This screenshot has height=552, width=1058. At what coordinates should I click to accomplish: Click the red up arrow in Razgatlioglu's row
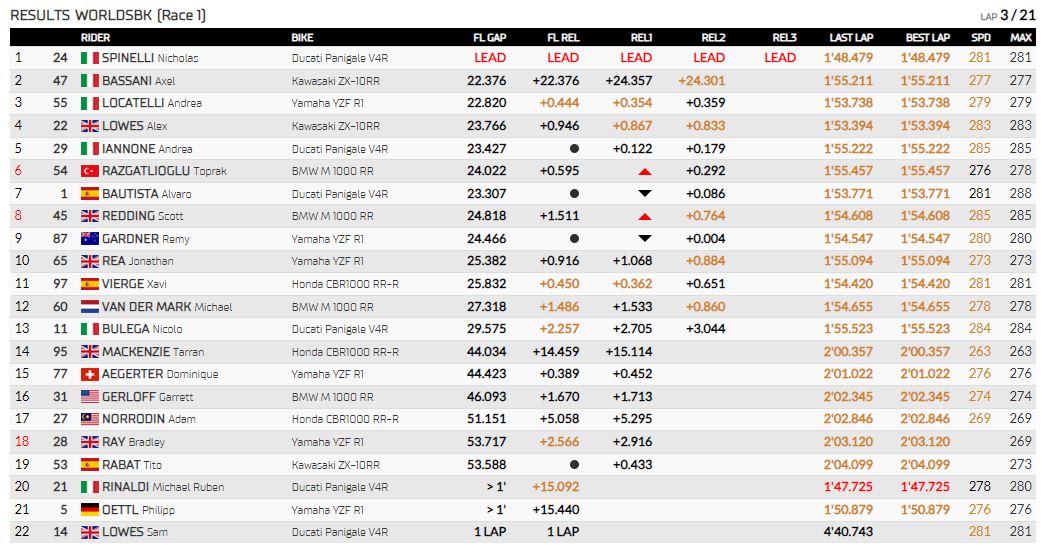[x=645, y=172]
